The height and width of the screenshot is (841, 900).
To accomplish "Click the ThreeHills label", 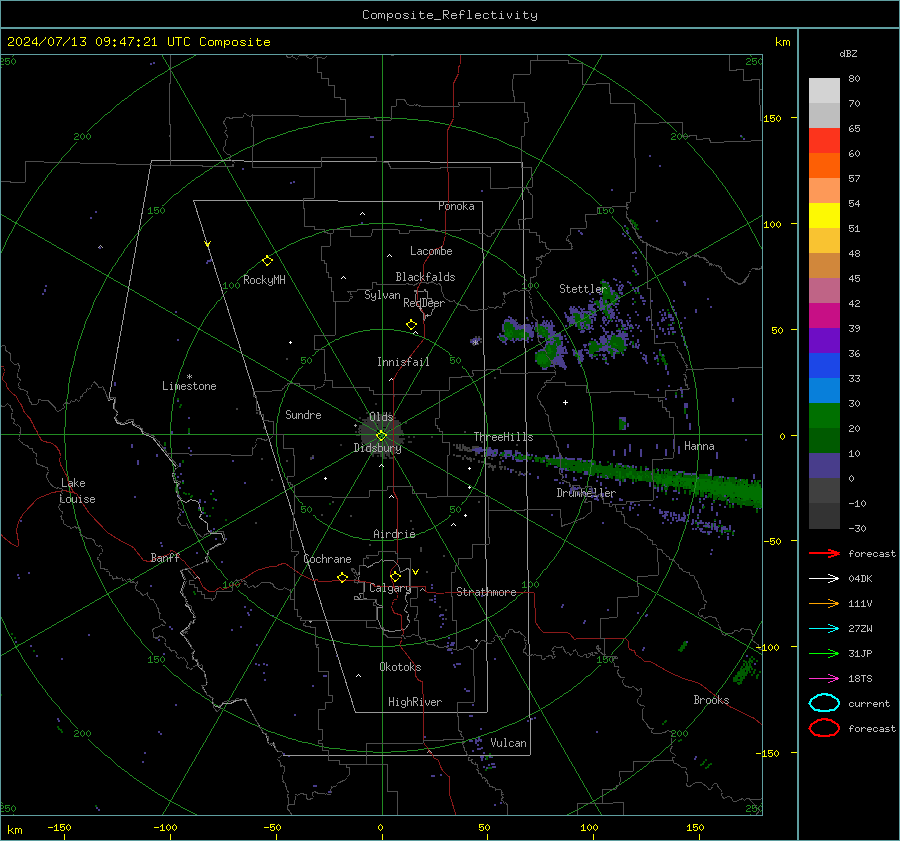I will pyautogui.click(x=503, y=437).
